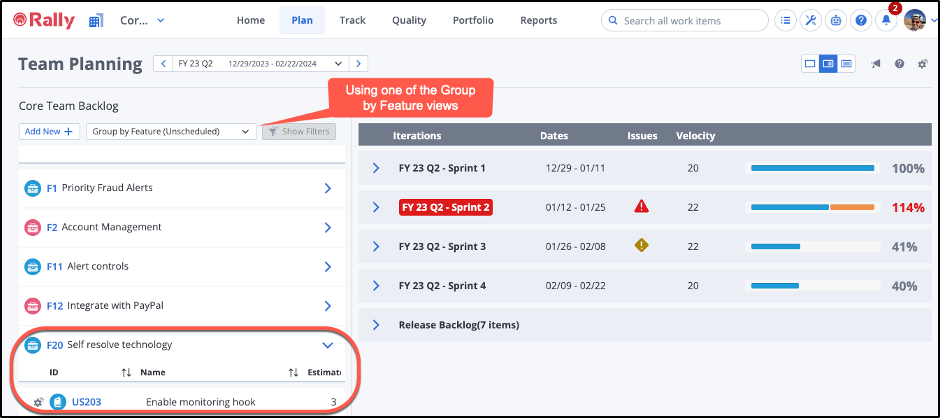The width and height of the screenshot is (940, 418).
Task: Open the wrench tools icon
Action: [x=812, y=21]
